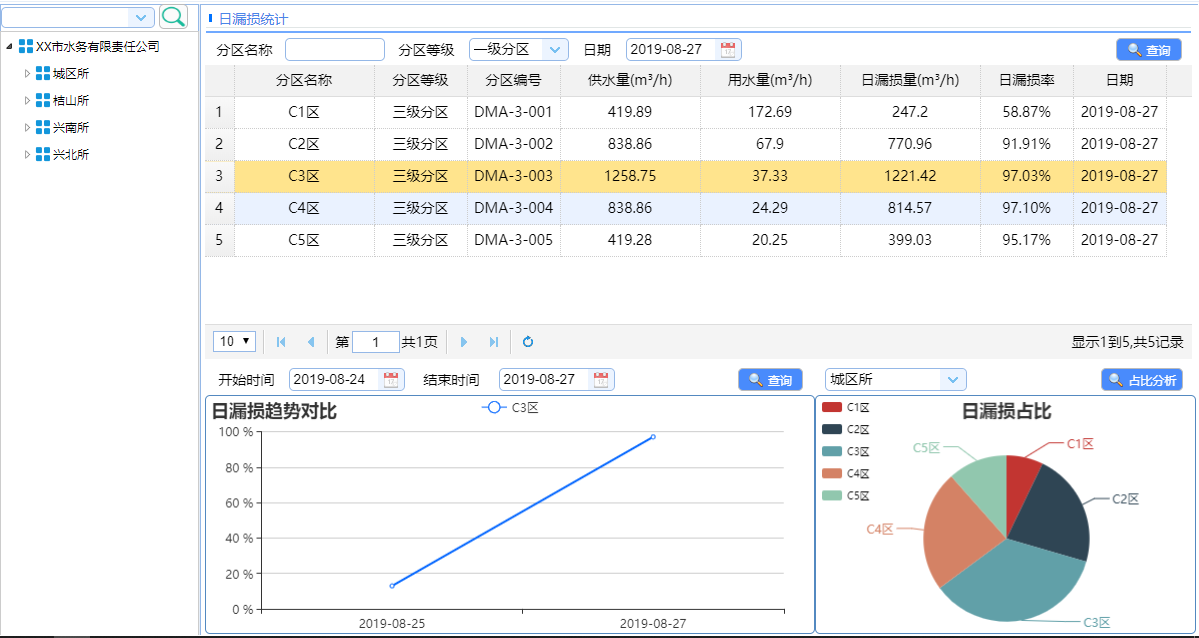
Task: Expand the 兴北所 tree node
Action: pos(28,155)
